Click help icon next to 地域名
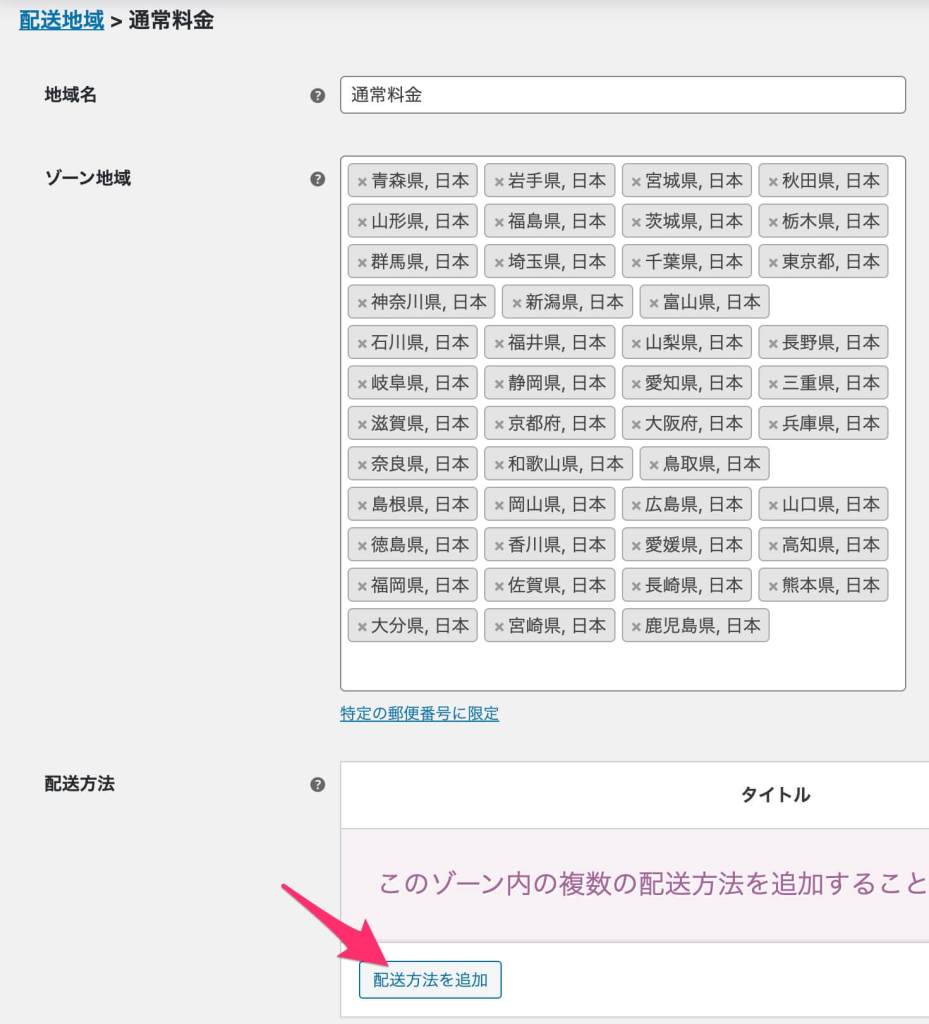 coord(318,96)
